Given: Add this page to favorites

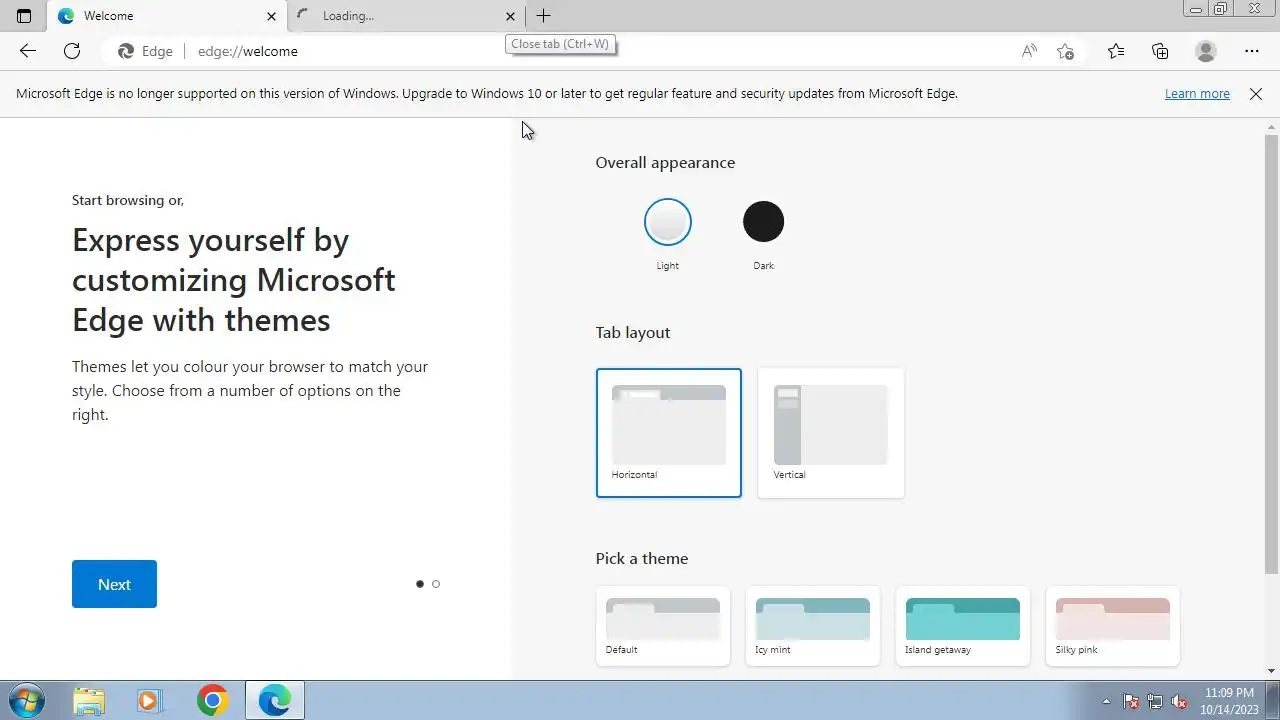Looking at the screenshot, I should coord(1066,51).
